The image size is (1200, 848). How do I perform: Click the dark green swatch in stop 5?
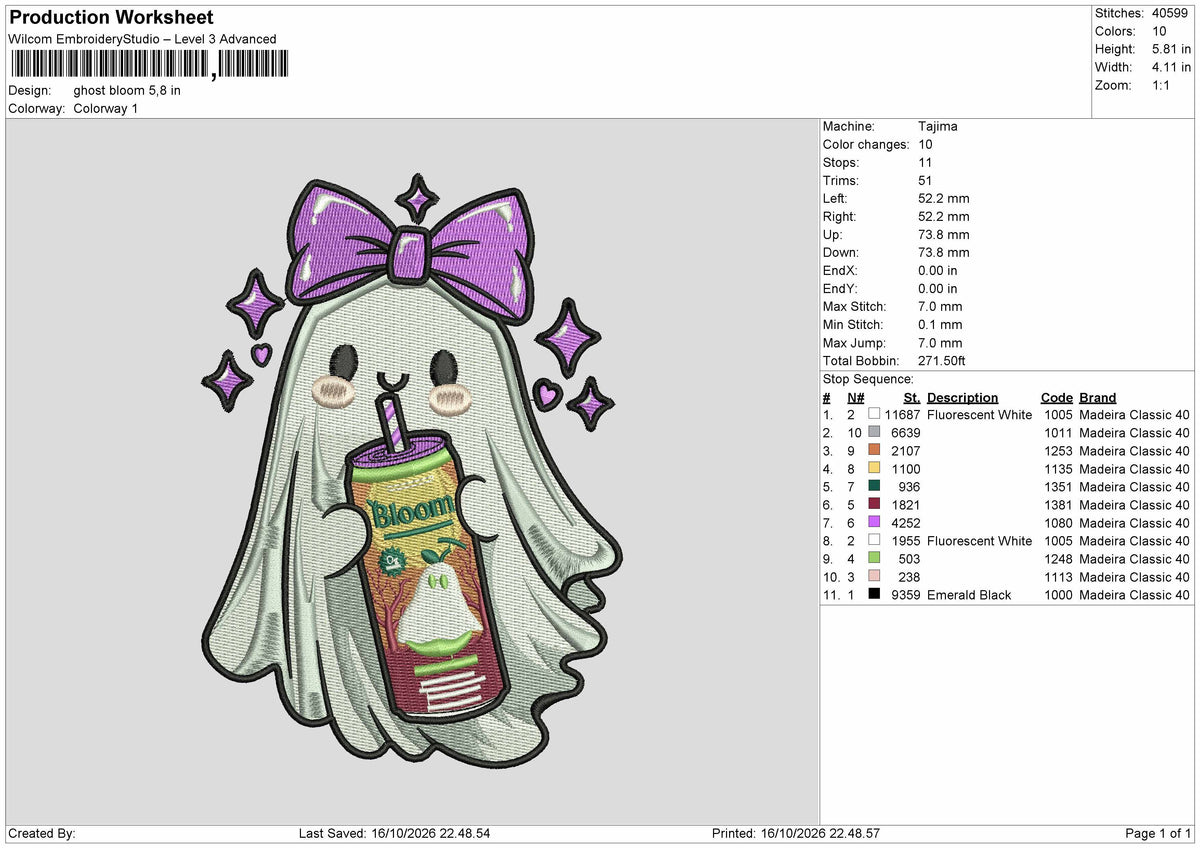[874, 486]
